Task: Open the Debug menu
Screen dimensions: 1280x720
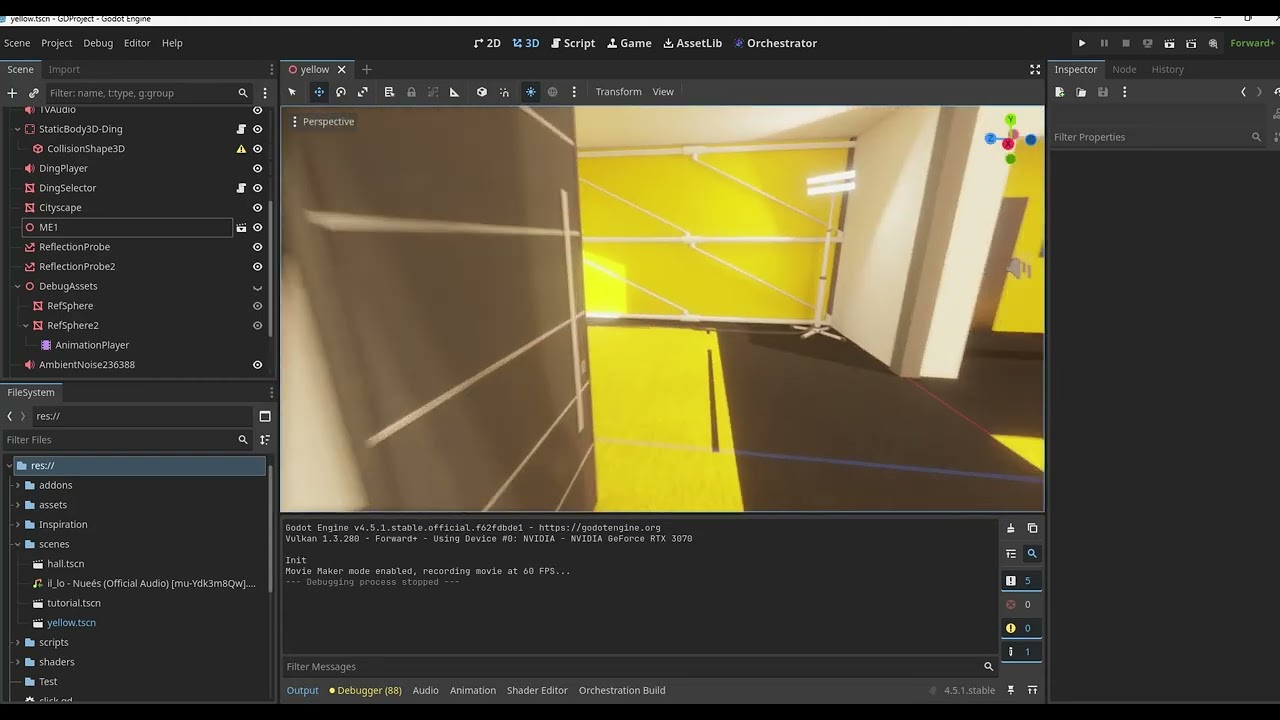Action: click(98, 43)
